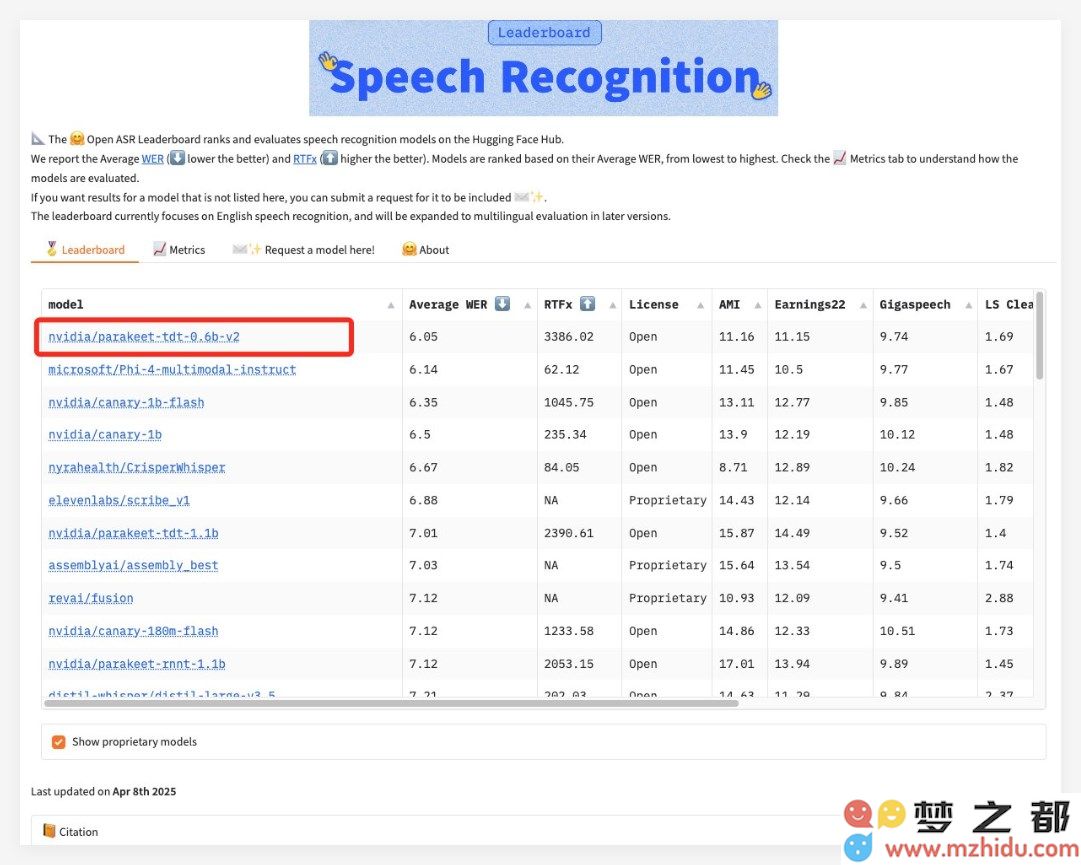Open the About tab

coord(425,250)
